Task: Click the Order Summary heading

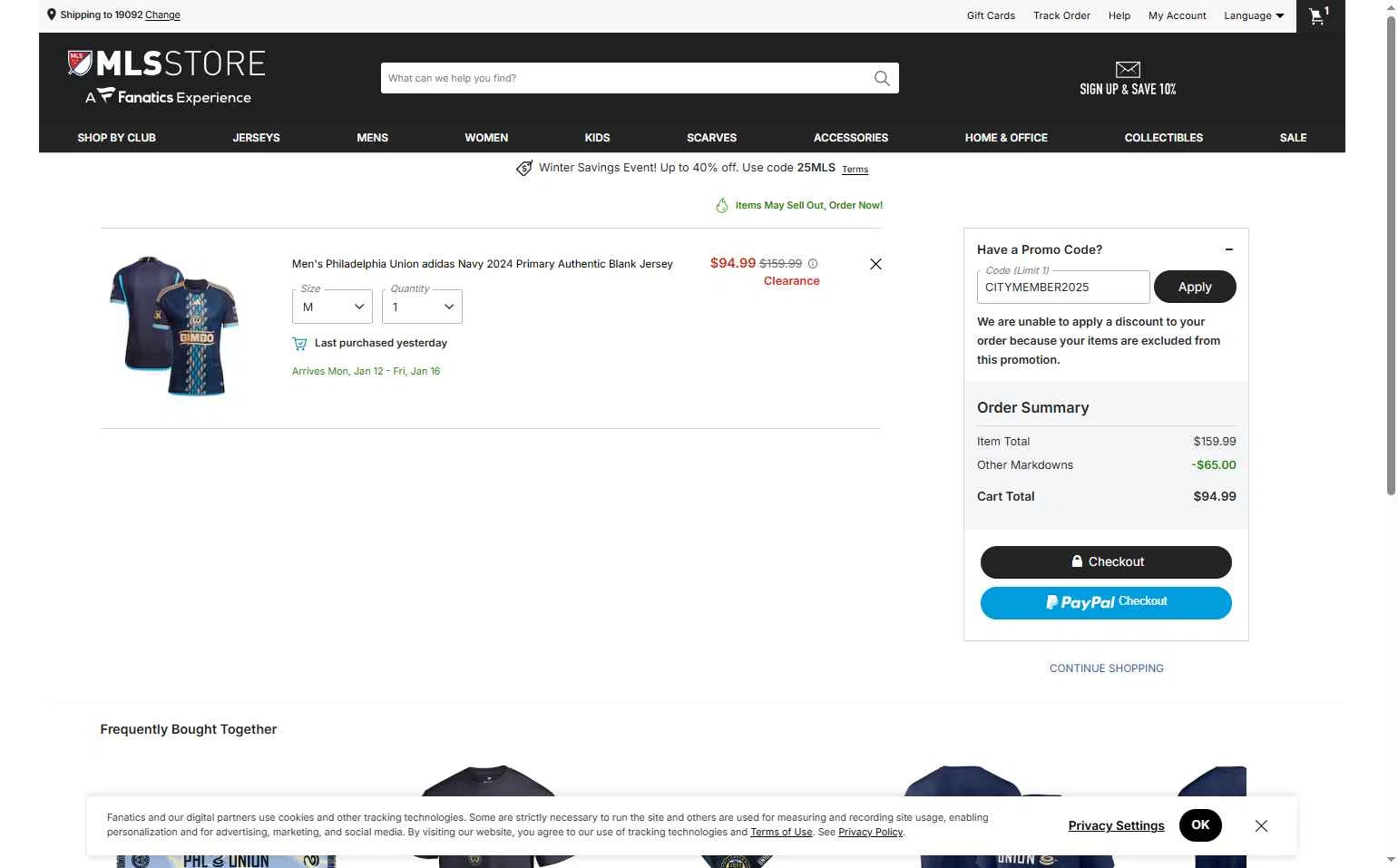Action: tap(1032, 407)
